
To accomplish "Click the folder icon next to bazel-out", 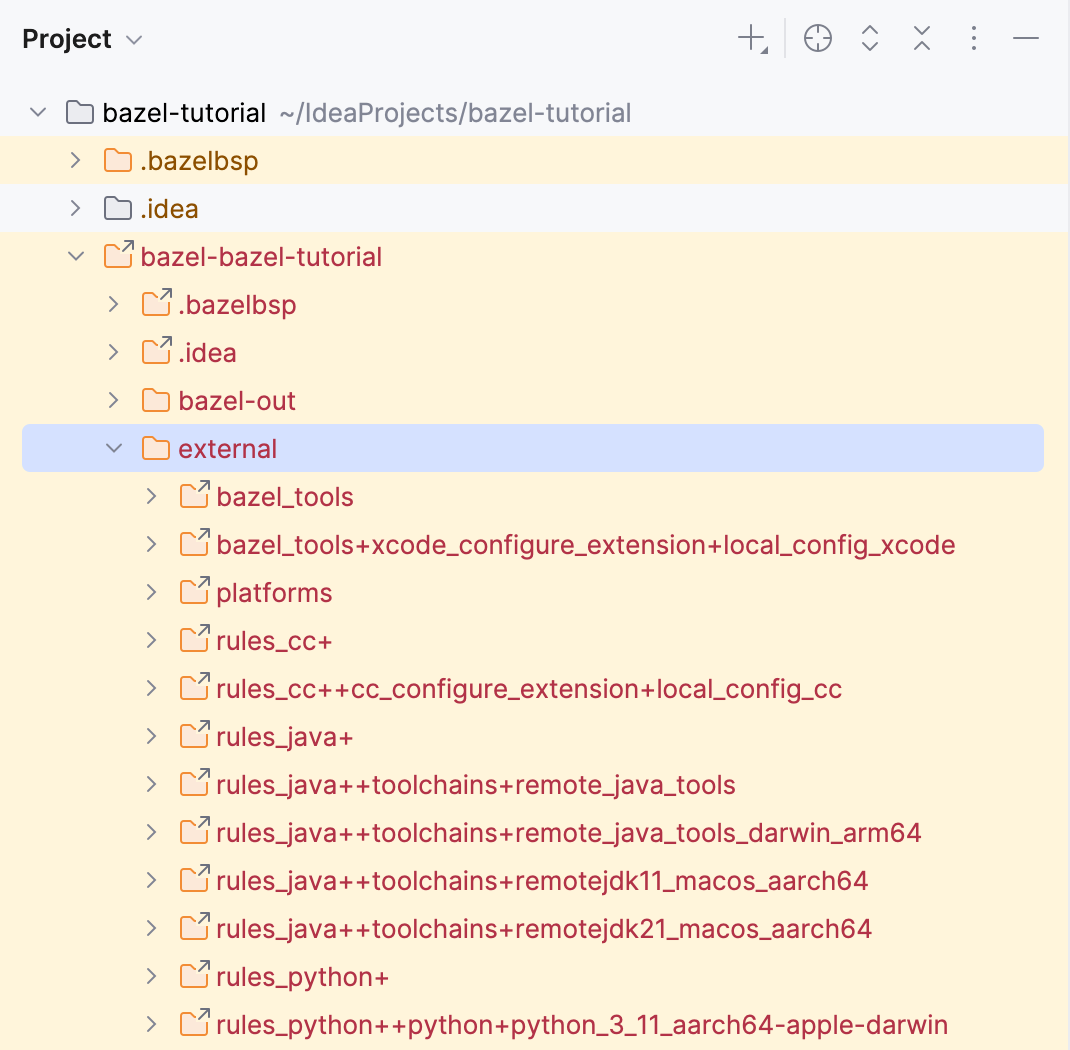I will pyautogui.click(x=155, y=400).
